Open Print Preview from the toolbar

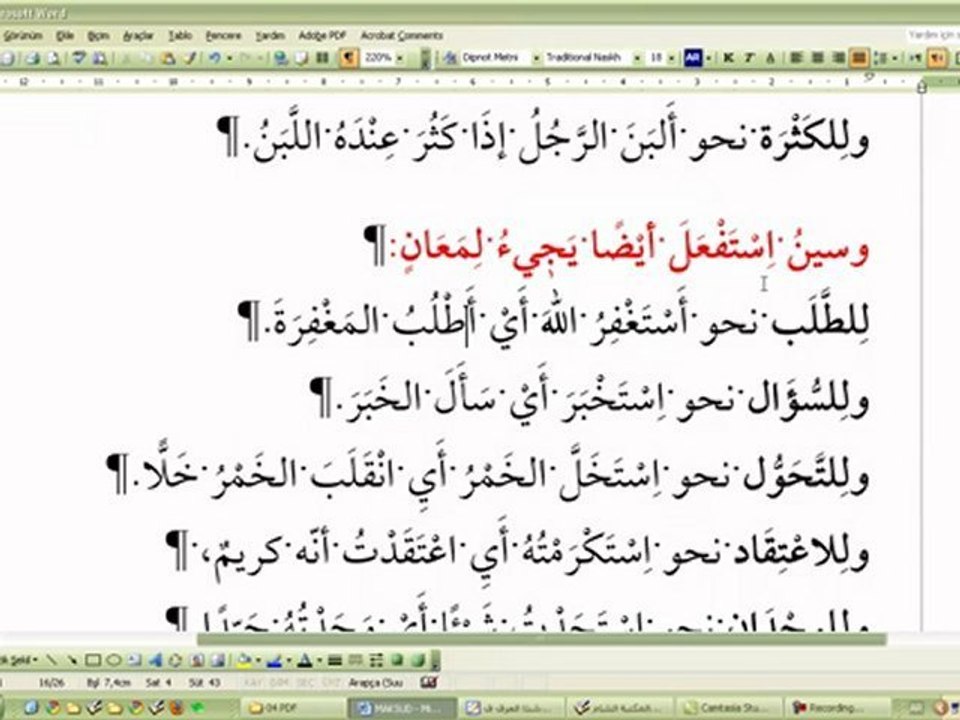tap(53, 58)
